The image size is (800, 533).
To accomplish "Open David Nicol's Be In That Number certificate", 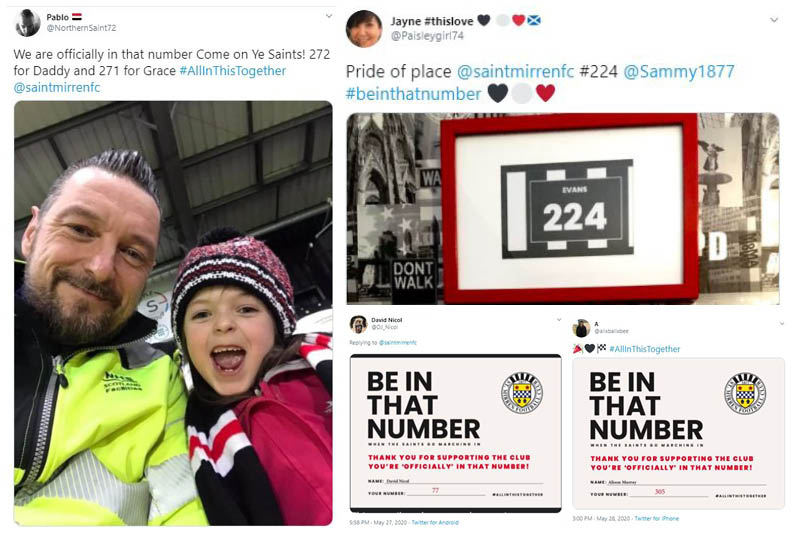I will coord(456,433).
